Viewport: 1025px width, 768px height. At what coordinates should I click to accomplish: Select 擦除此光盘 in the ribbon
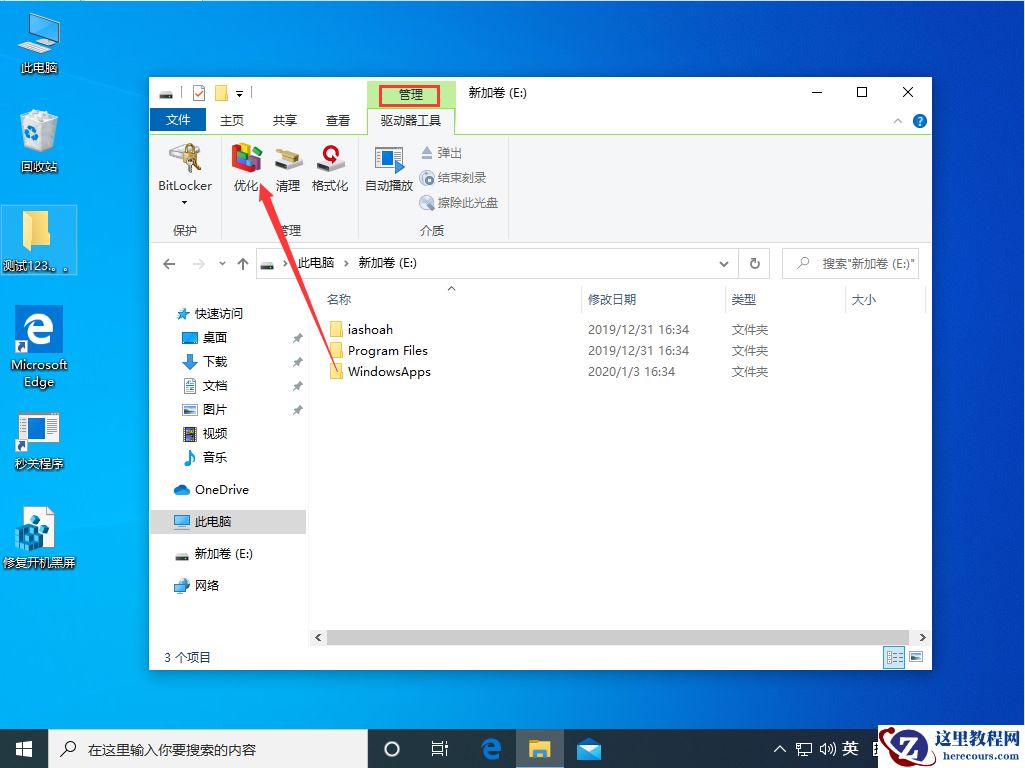pyautogui.click(x=458, y=202)
